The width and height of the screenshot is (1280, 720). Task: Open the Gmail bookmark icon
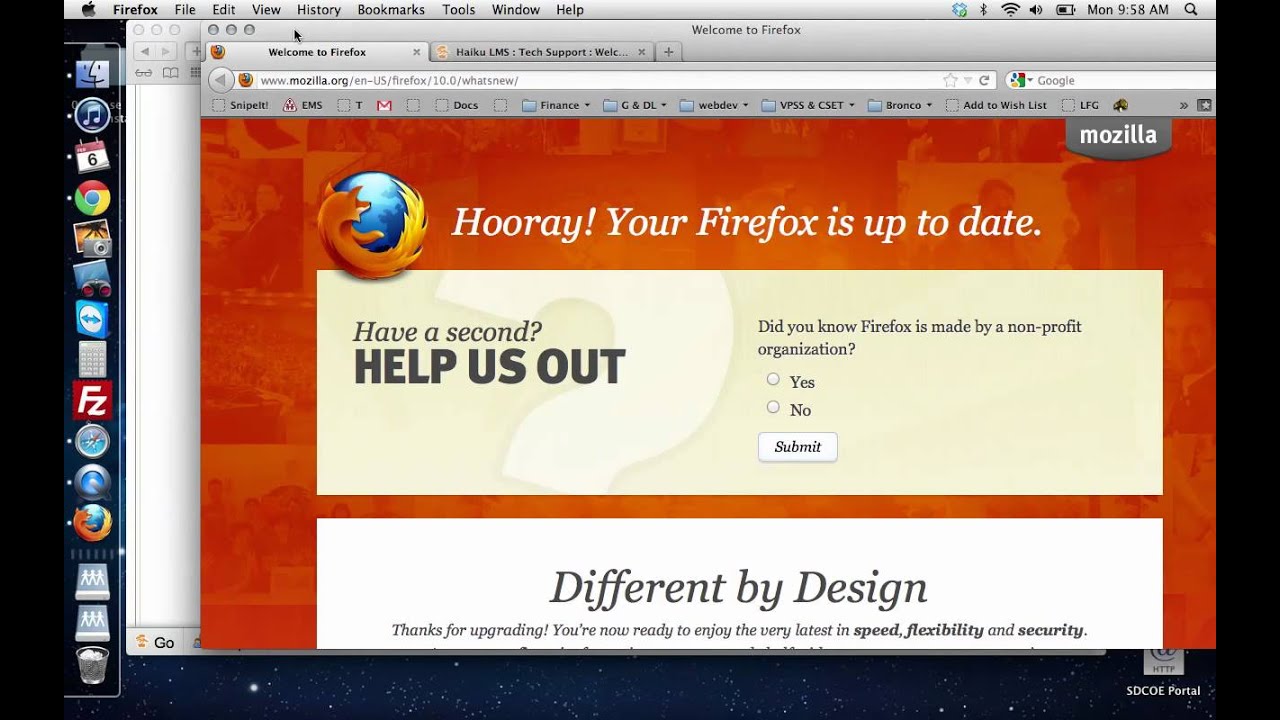coord(384,105)
